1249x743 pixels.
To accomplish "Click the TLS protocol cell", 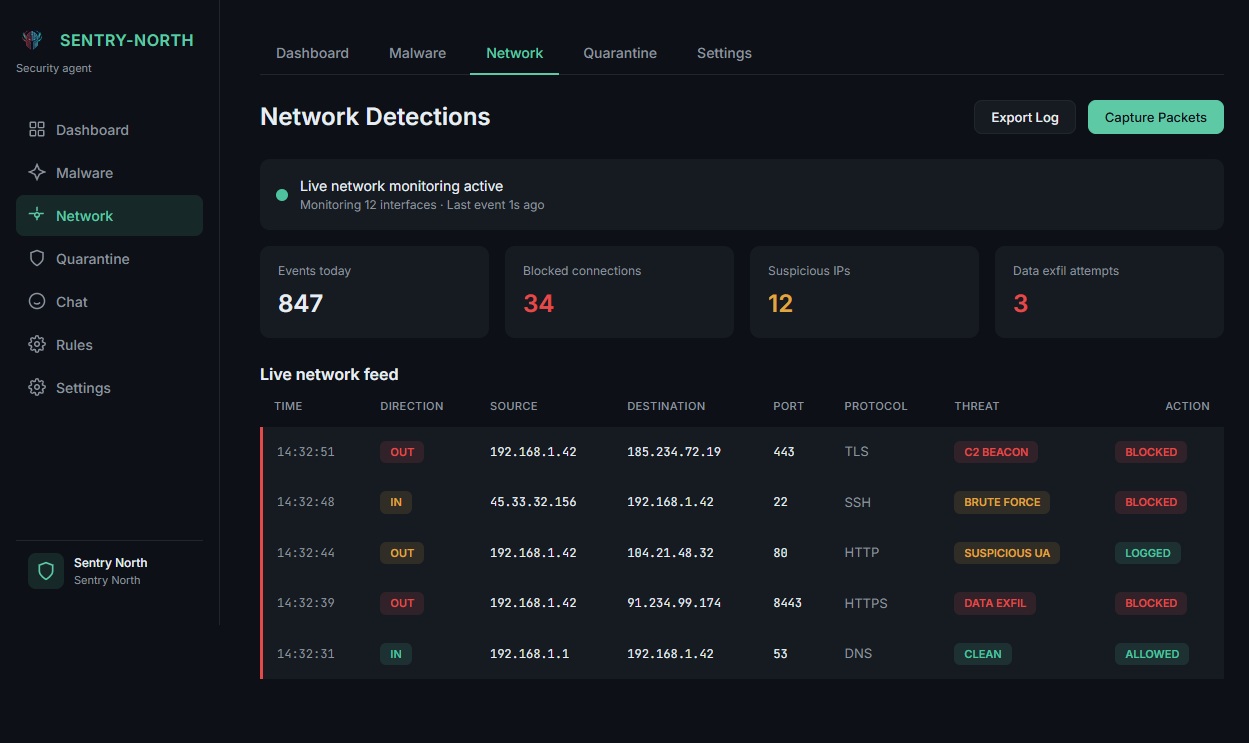I will tap(856, 452).
